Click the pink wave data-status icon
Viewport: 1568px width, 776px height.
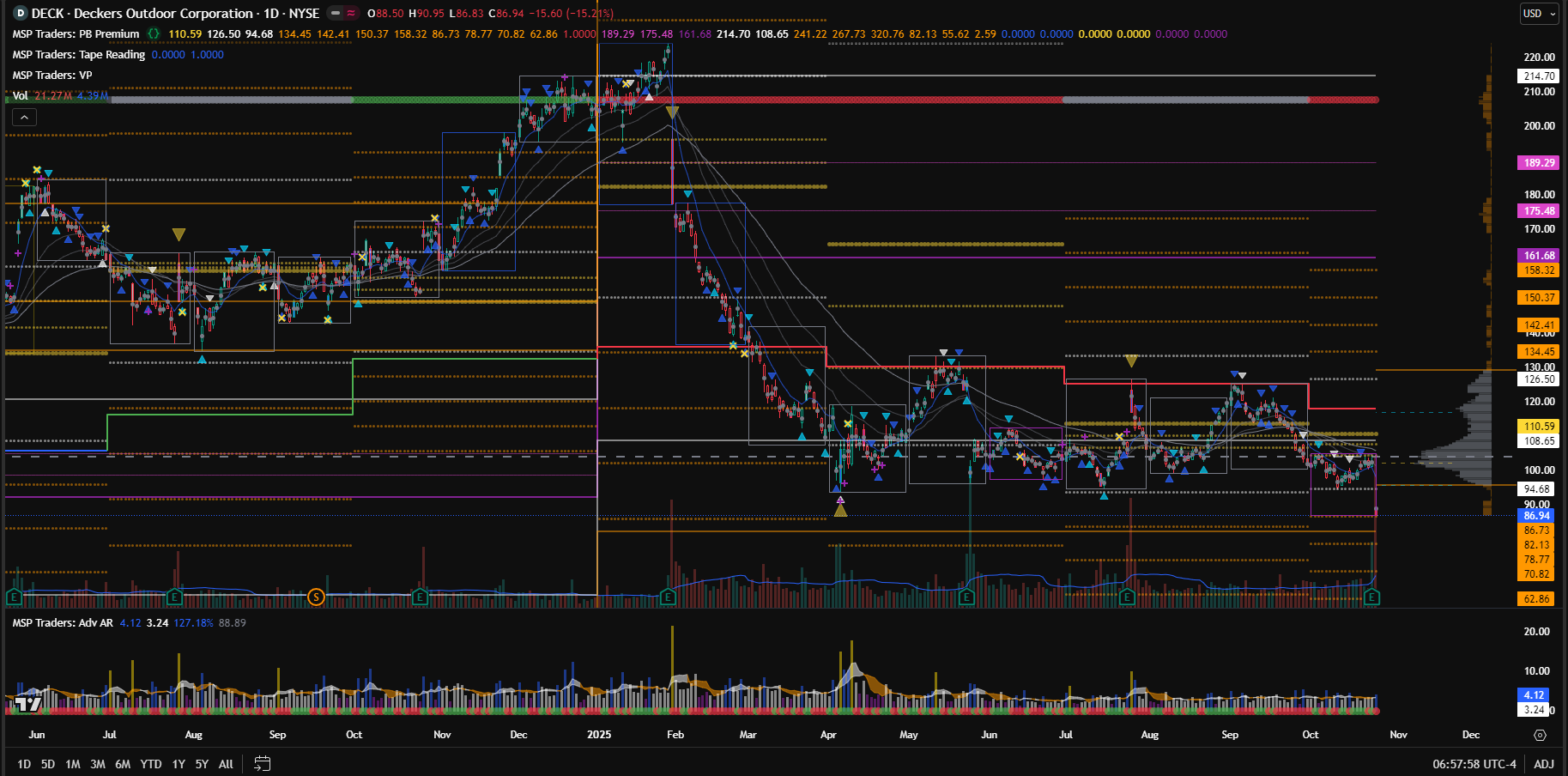coord(352,14)
